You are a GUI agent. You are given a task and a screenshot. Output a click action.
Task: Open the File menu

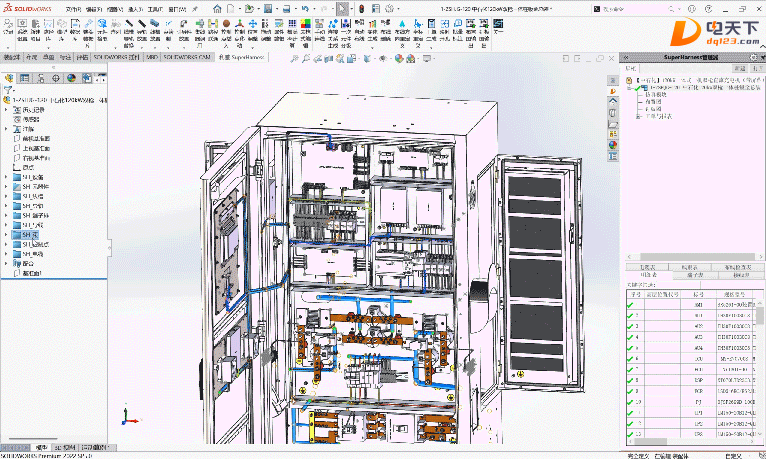[73, 9]
